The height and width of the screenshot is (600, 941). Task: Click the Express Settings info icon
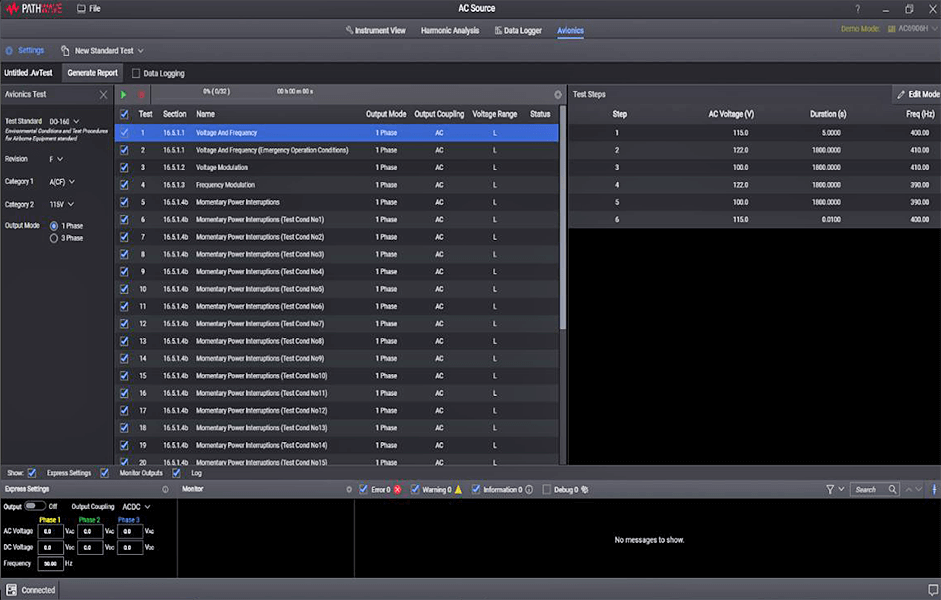click(x=166, y=490)
